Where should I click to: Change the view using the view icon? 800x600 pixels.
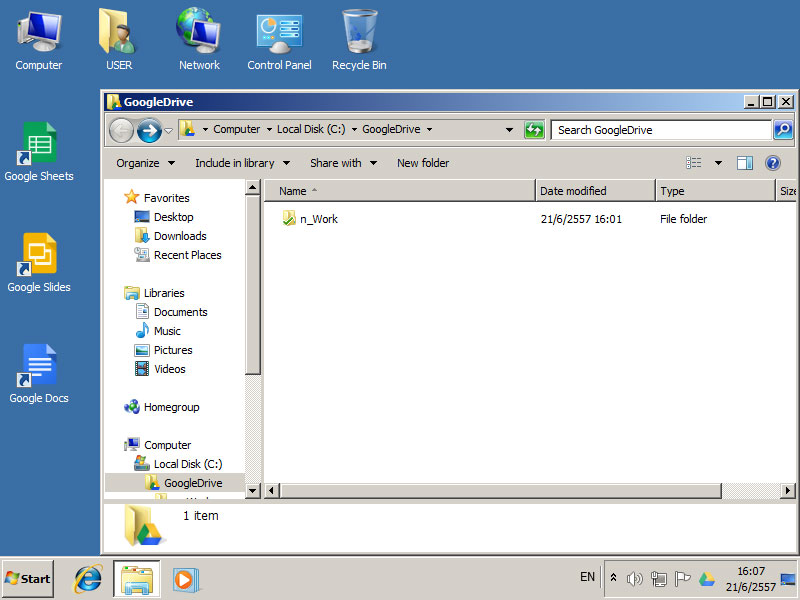coord(693,163)
